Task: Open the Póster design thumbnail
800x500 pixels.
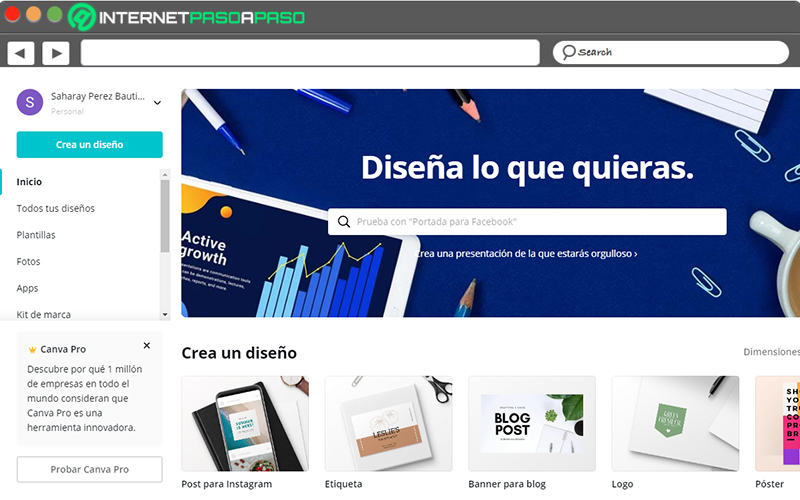Action: [778, 423]
